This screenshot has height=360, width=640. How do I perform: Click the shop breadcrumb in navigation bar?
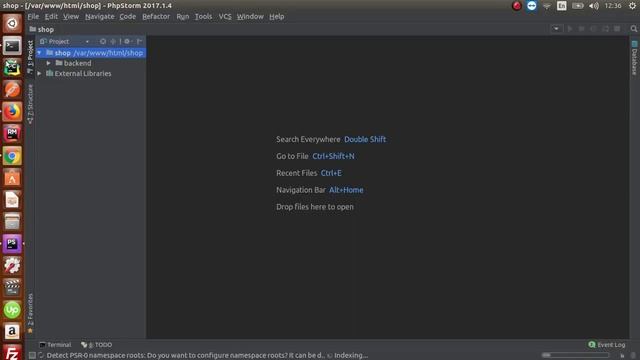(x=42, y=29)
